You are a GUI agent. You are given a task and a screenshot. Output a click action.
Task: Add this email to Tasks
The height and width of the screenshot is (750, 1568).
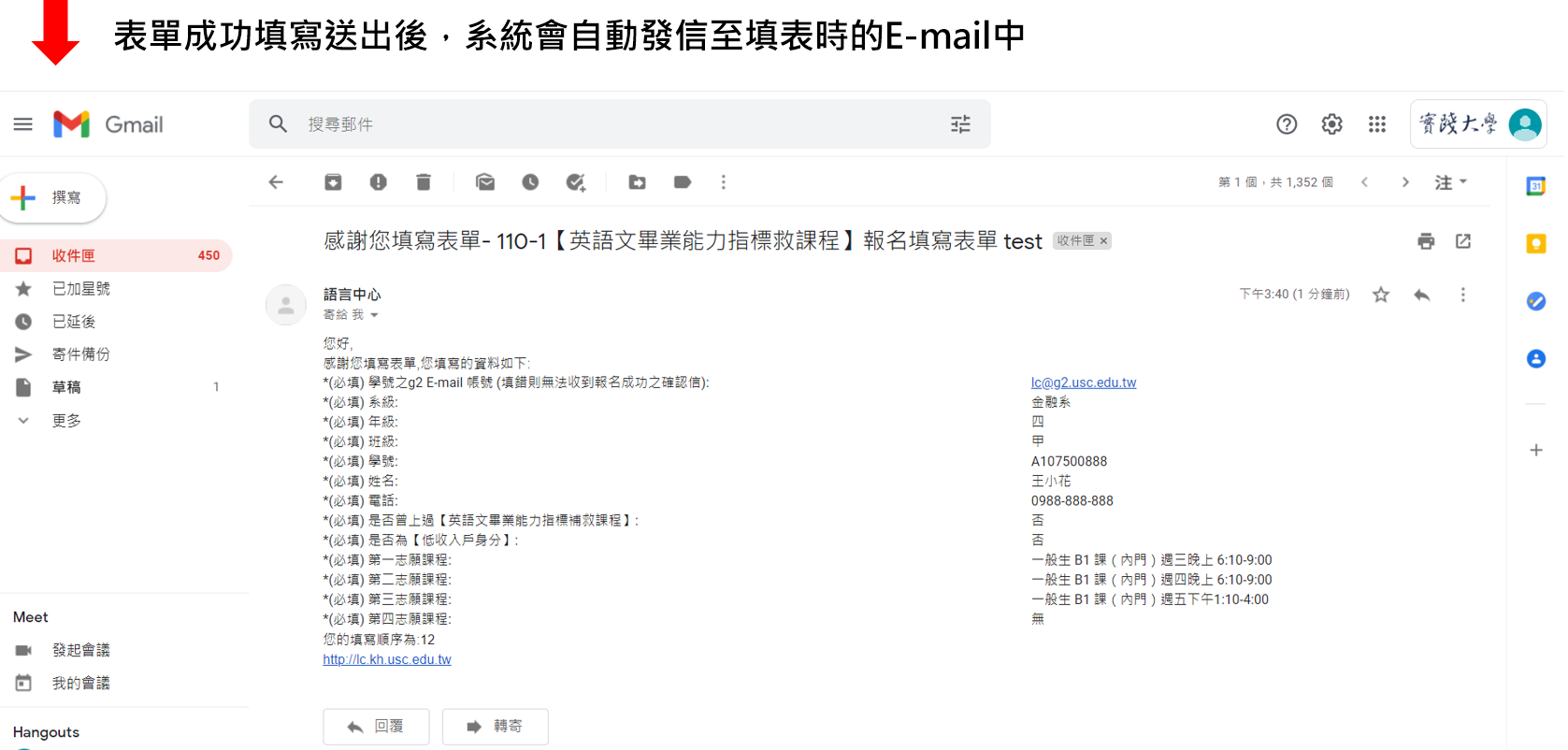[576, 182]
